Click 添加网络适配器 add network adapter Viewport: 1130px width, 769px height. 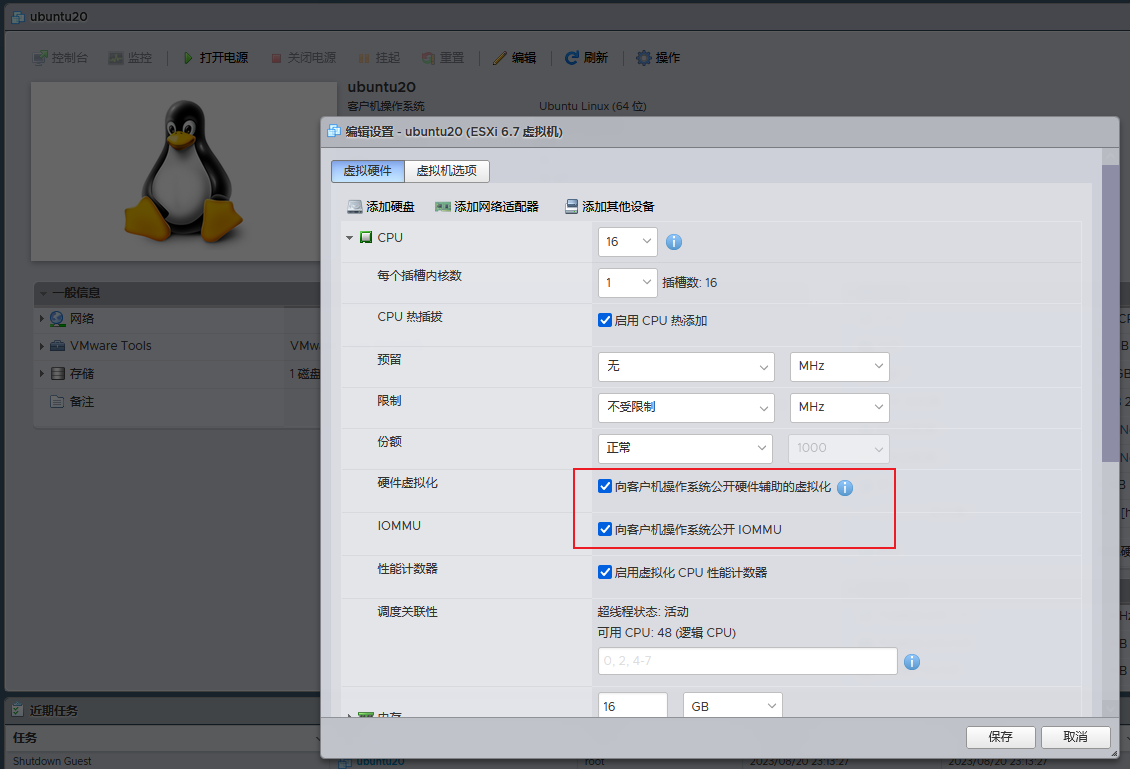(x=487, y=207)
